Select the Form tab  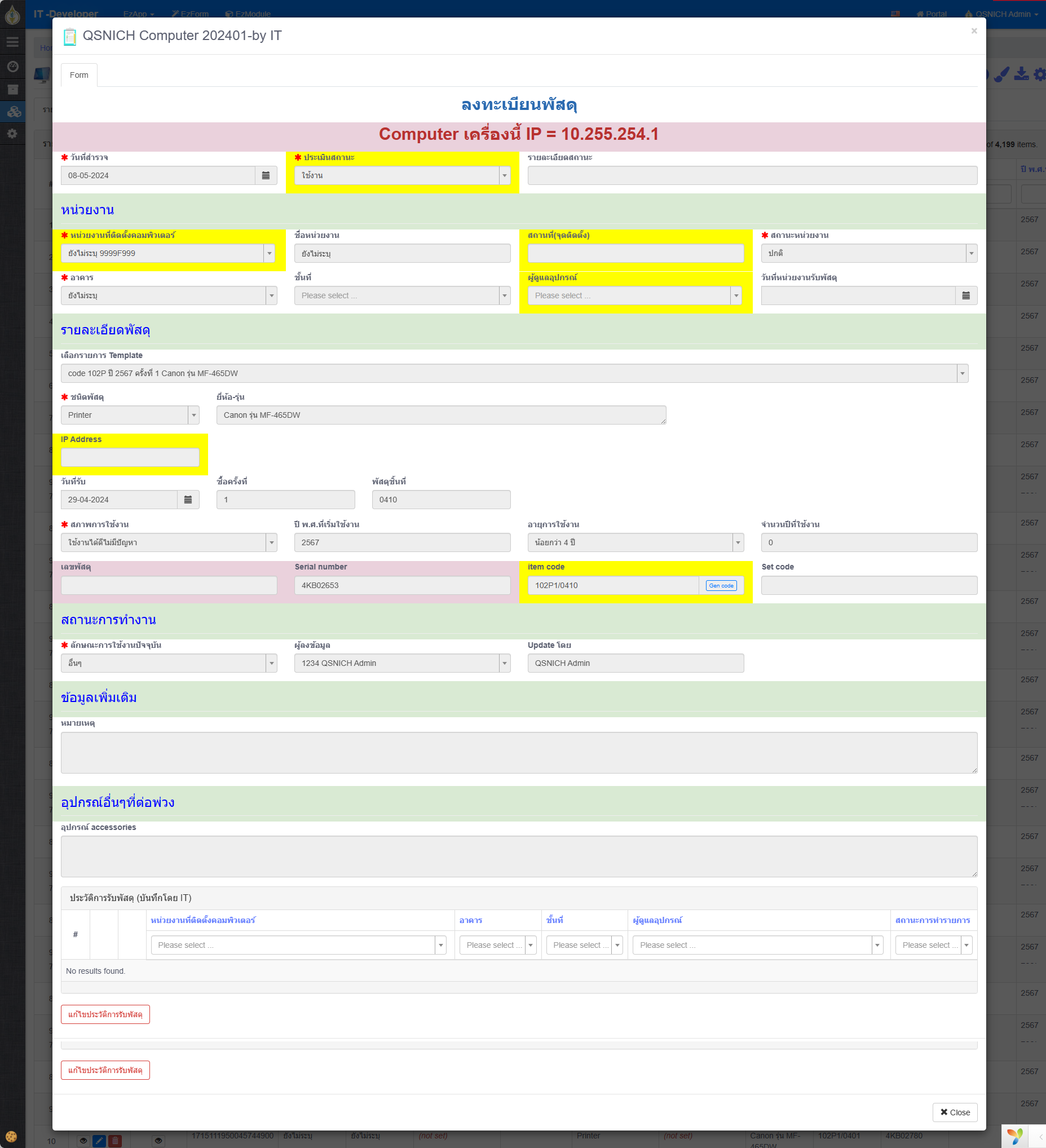(x=79, y=75)
